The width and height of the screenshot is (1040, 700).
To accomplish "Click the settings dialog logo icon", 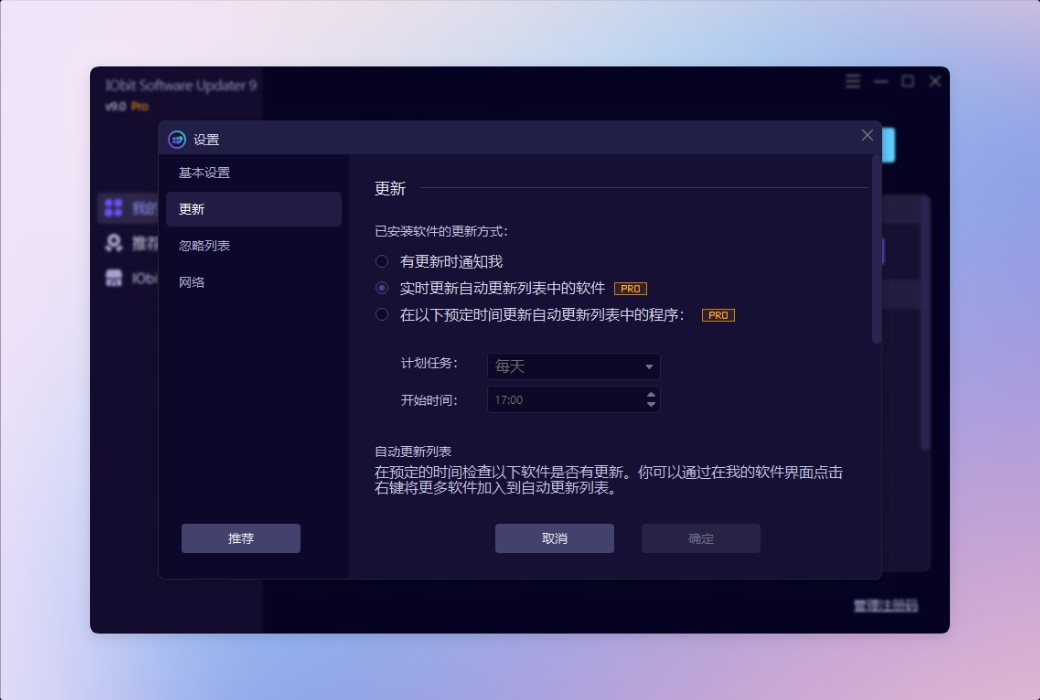I will tap(176, 139).
